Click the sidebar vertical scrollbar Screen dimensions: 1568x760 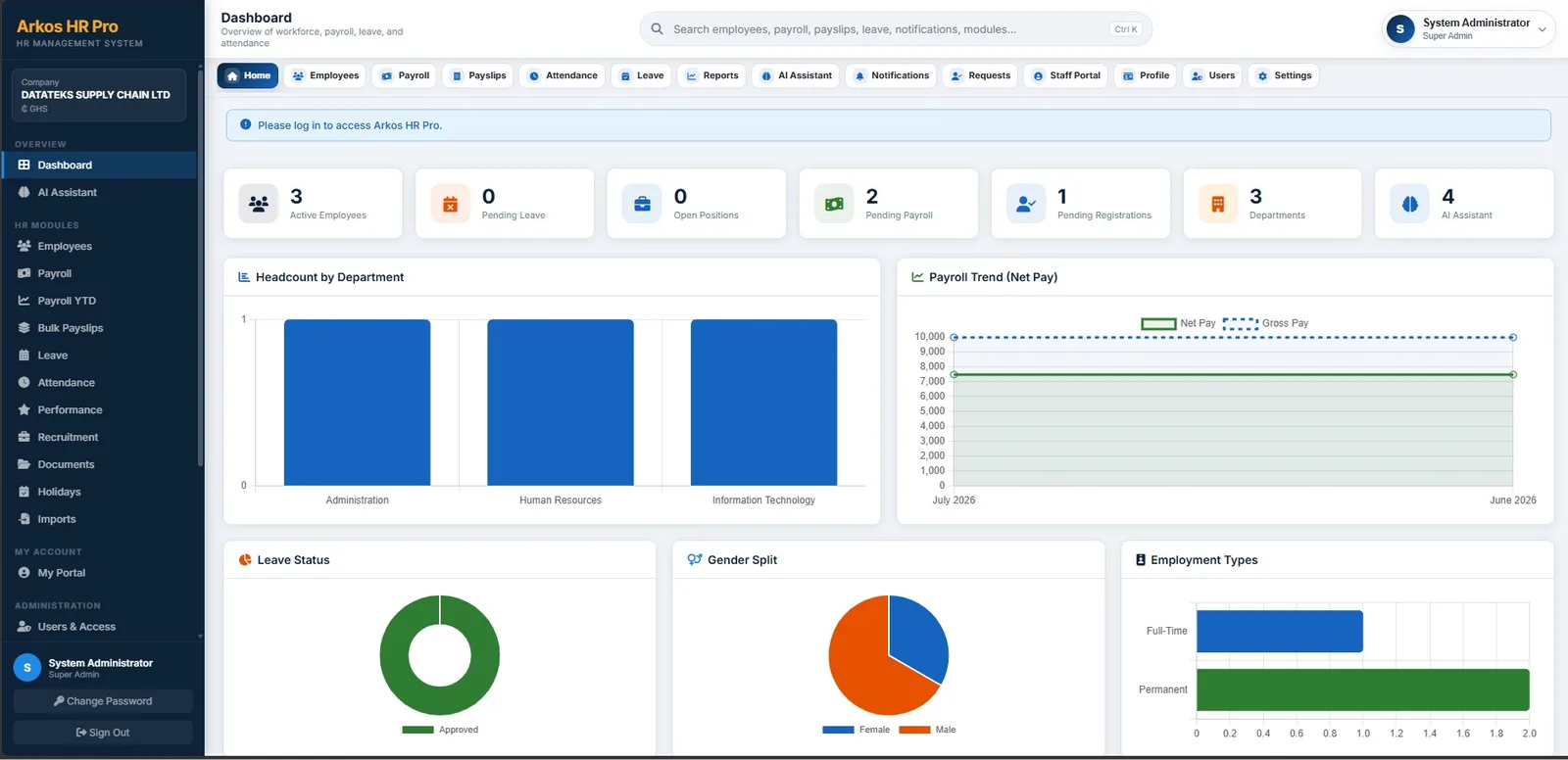tap(200, 269)
